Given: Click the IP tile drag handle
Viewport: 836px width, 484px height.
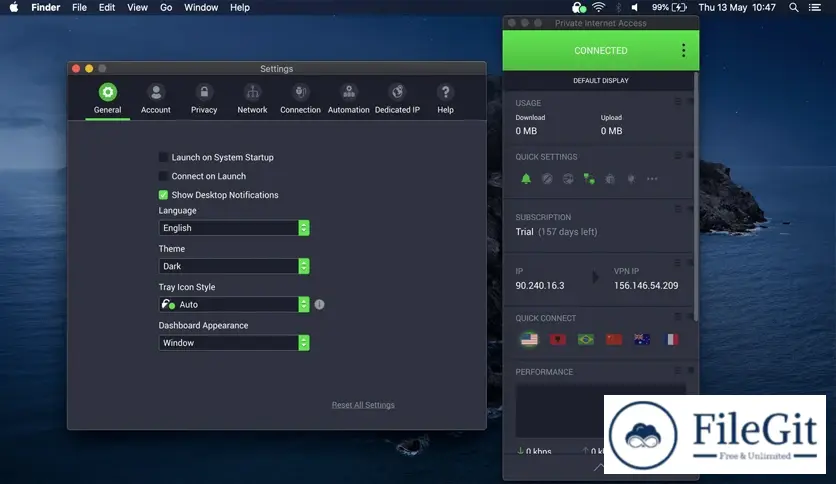Looking at the screenshot, I should tap(678, 263).
